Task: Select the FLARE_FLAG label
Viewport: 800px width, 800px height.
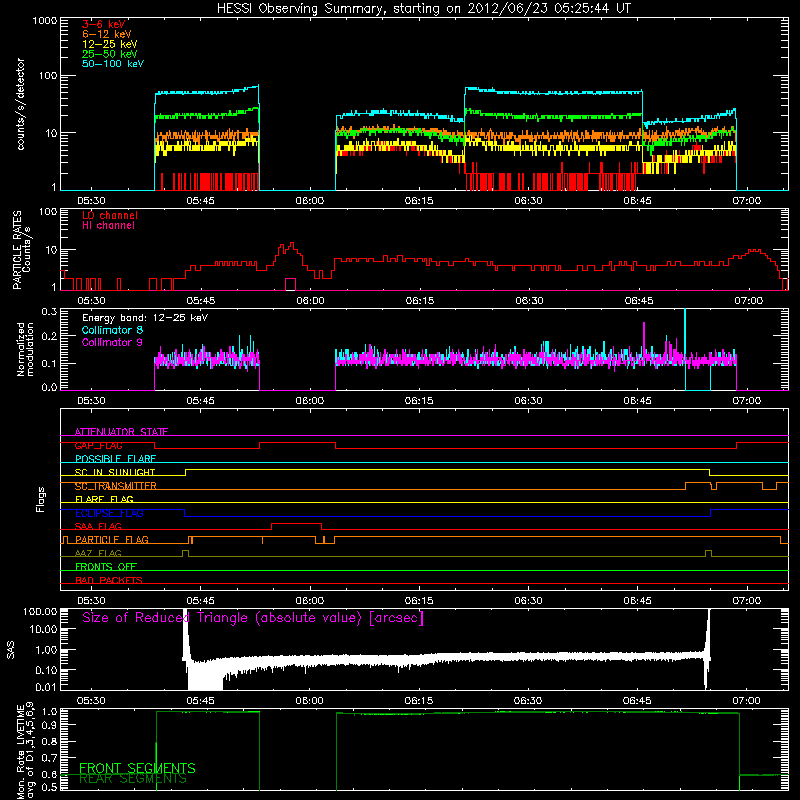Action: tap(104, 499)
